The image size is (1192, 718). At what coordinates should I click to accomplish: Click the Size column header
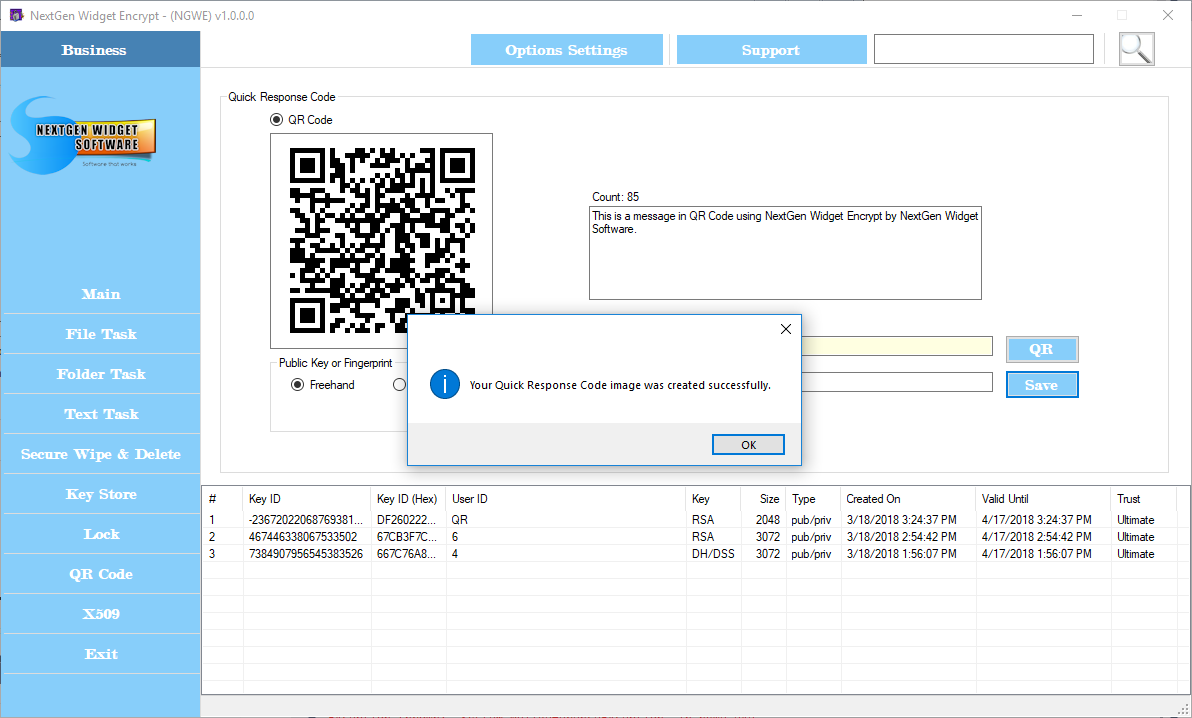pyautogui.click(x=763, y=499)
